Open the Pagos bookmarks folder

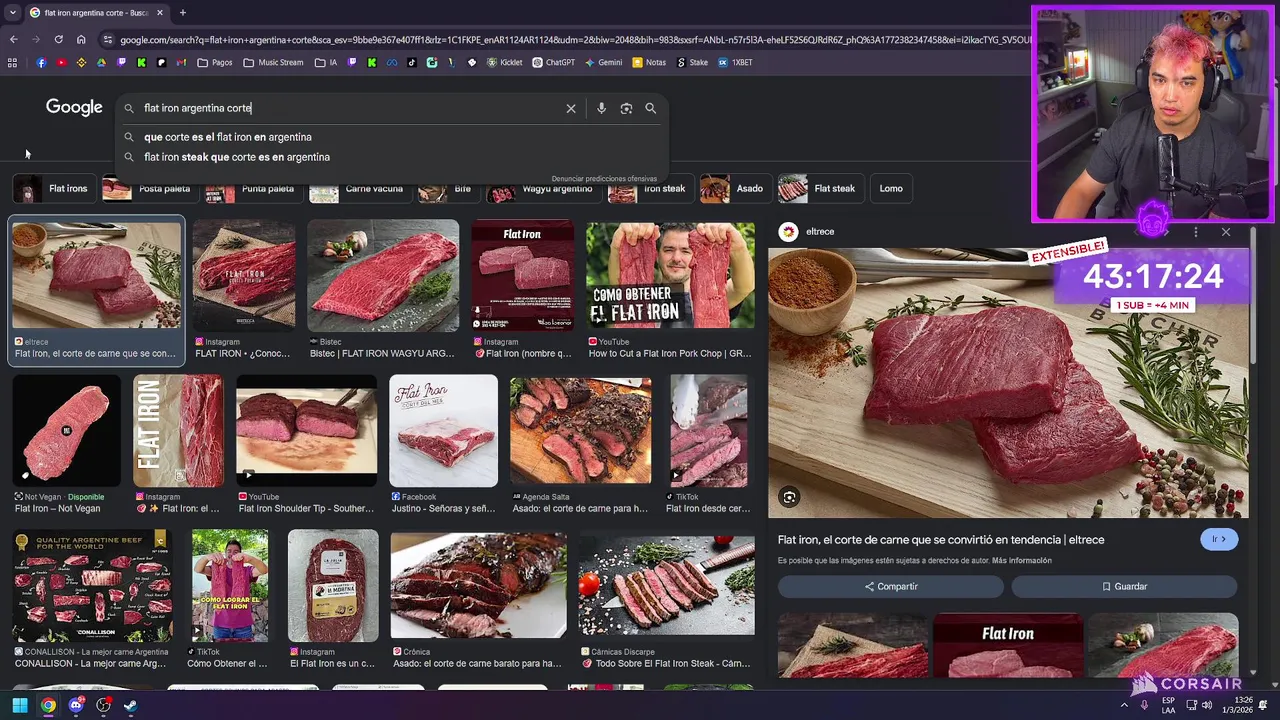(x=215, y=62)
